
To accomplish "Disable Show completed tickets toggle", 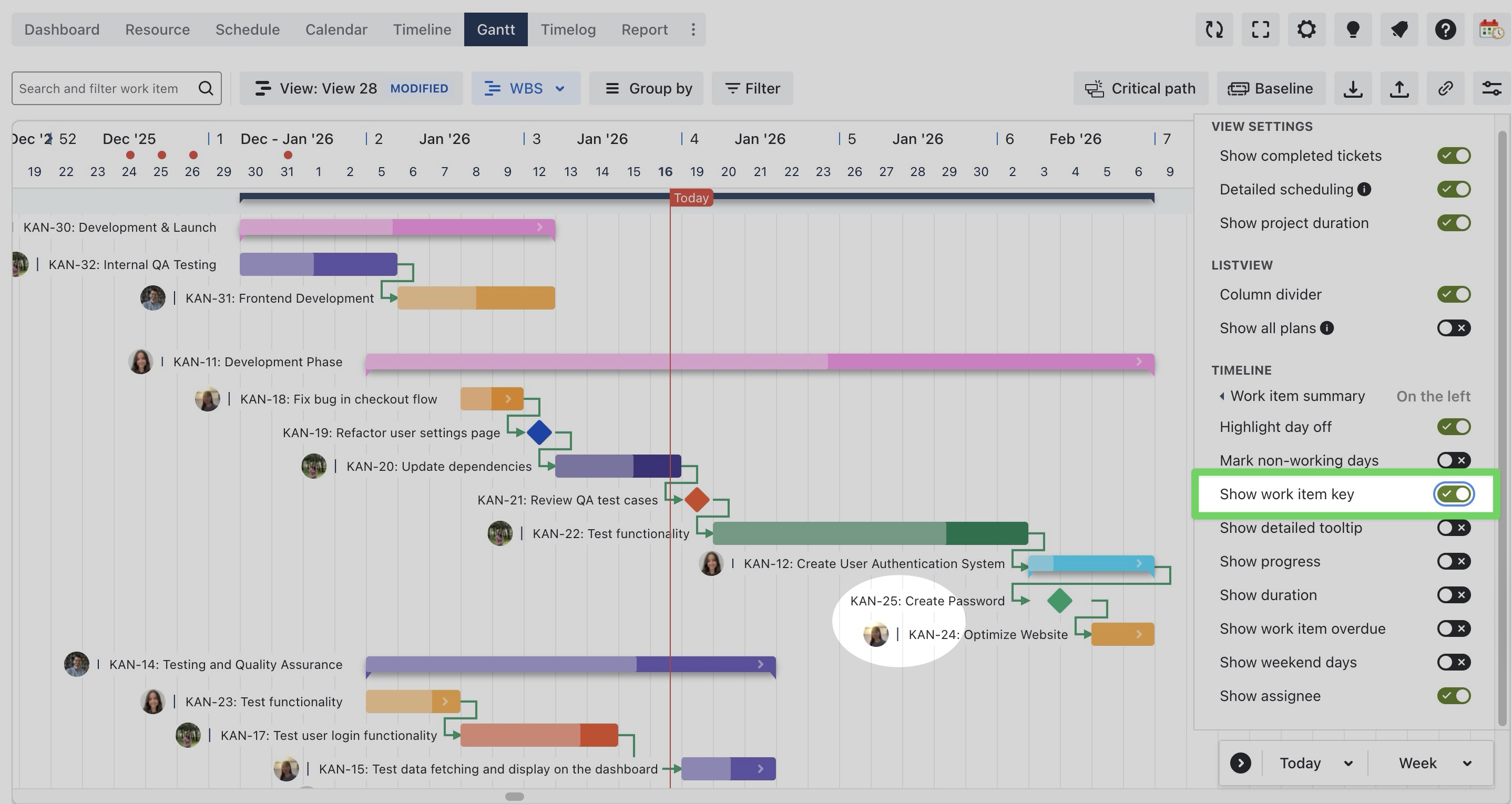I will point(1453,156).
